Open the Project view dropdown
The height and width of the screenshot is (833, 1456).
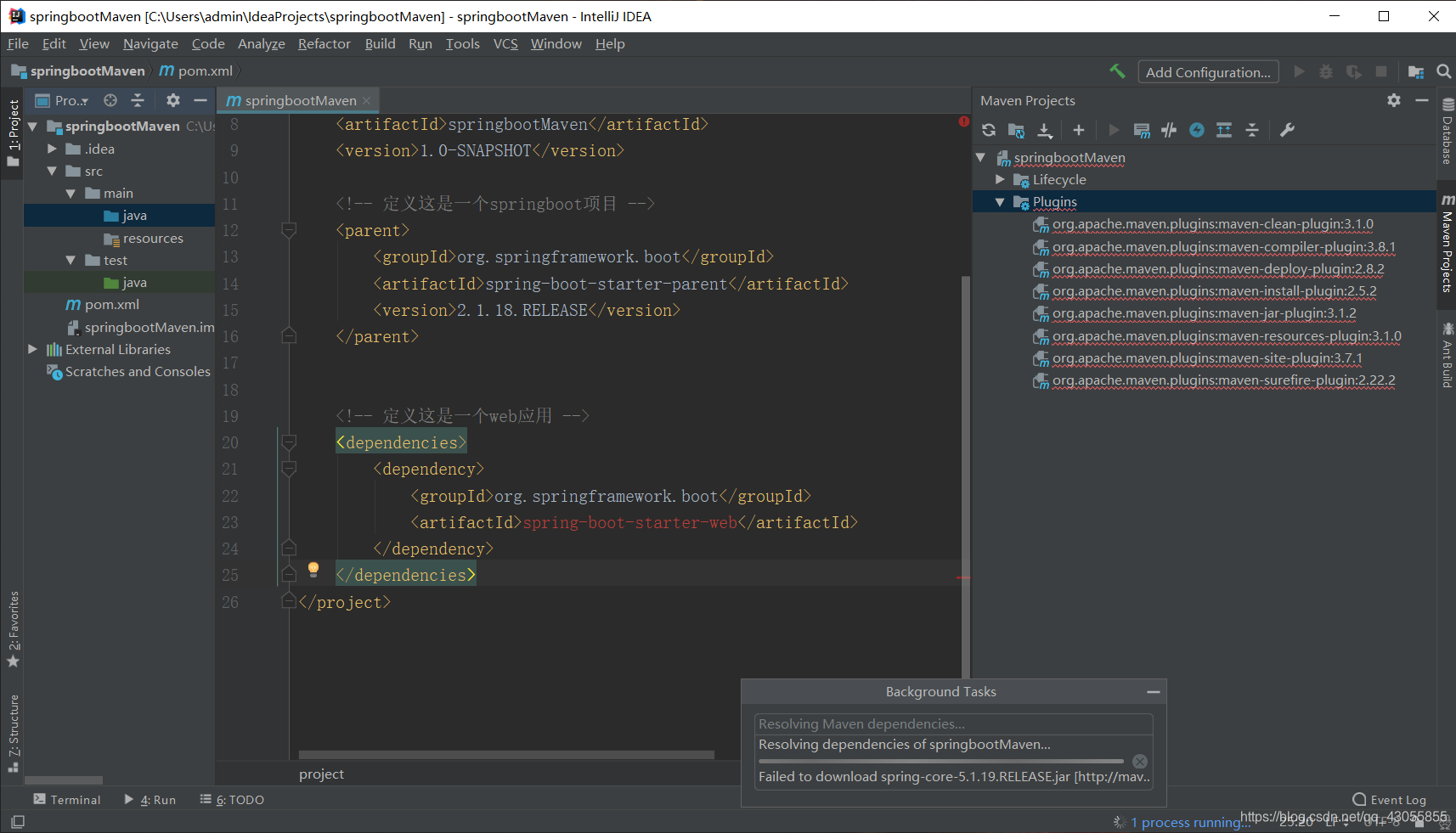(62, 100)
